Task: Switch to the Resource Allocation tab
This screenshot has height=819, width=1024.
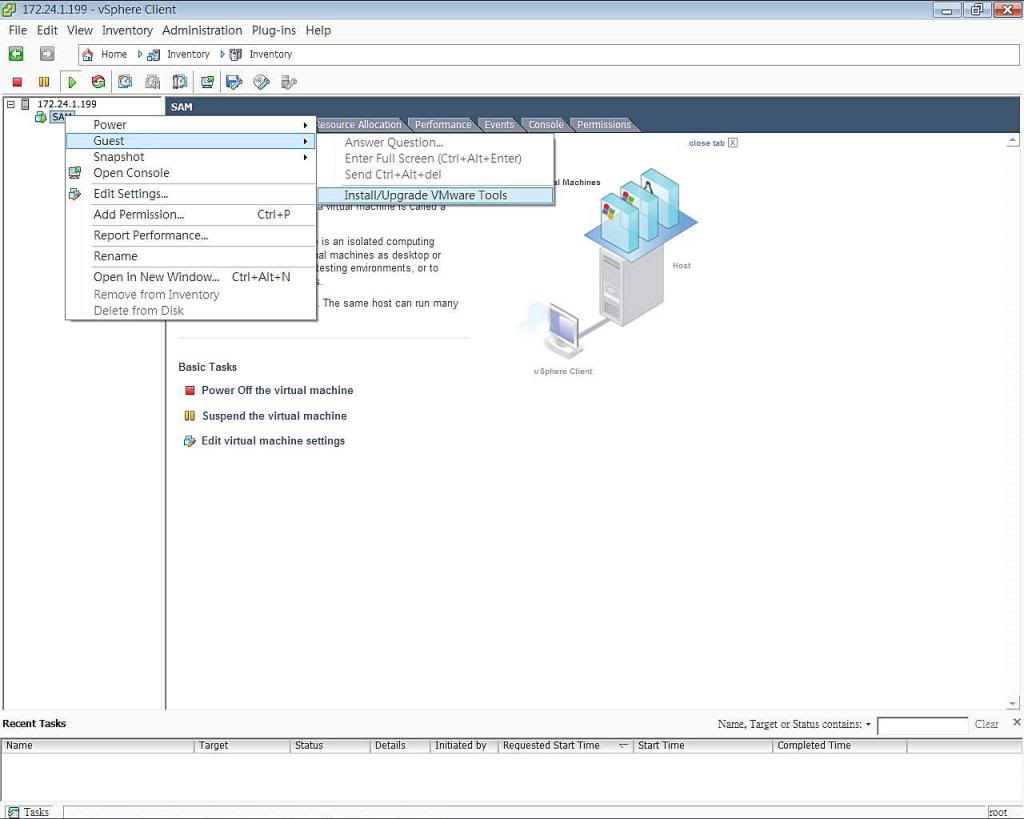Action: pos(358,125)
